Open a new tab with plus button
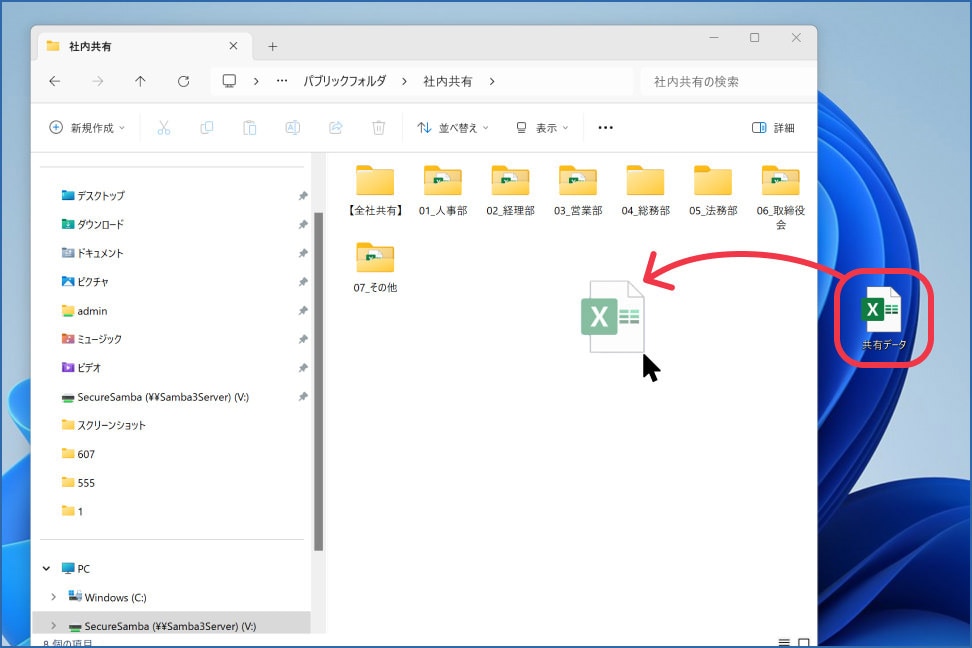The image size is (972, 648). 272,47
